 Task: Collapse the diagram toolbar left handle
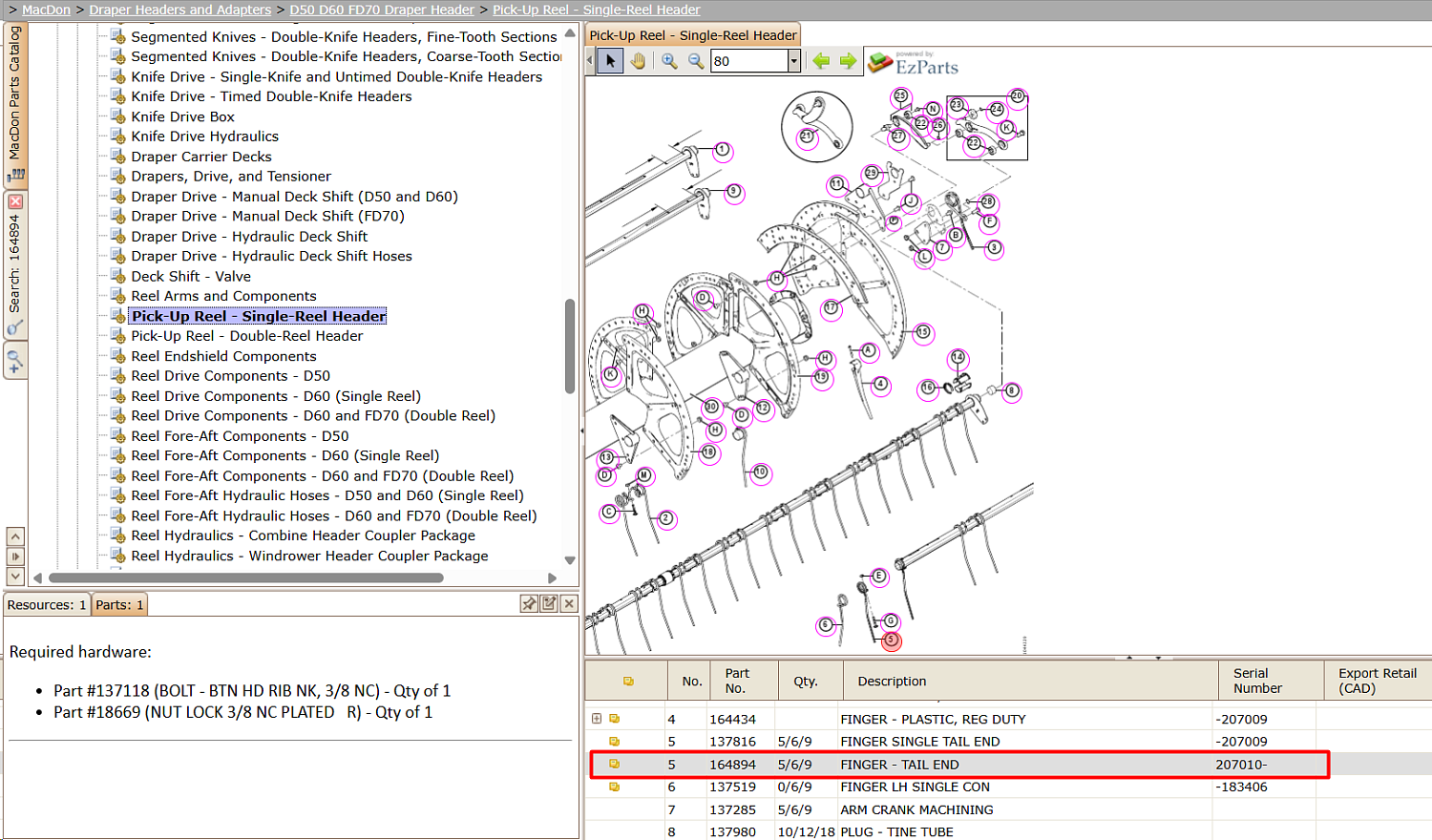click(590, 61)
